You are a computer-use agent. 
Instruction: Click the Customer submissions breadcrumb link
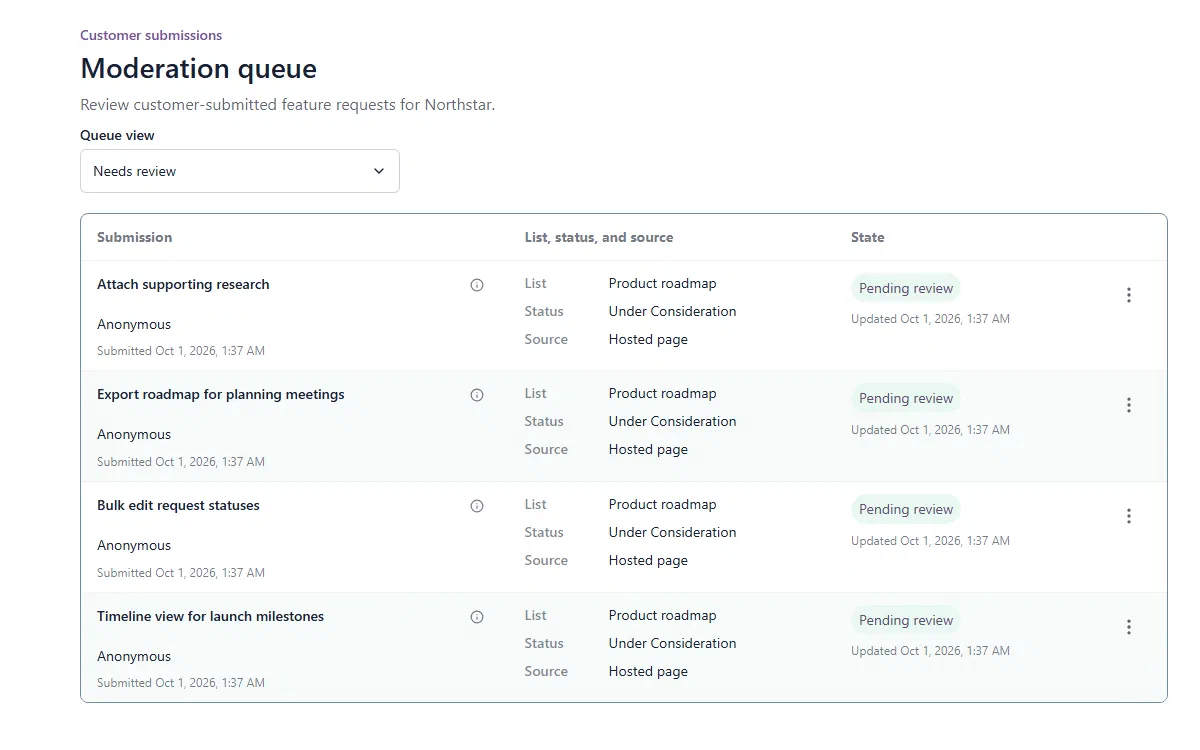[151, 35]
